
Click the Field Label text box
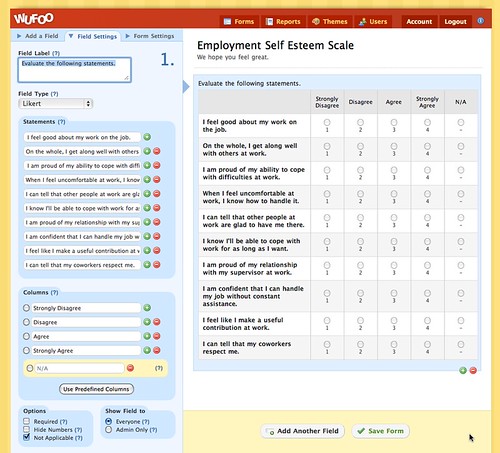pyautogui.click(x=75, y=70)
